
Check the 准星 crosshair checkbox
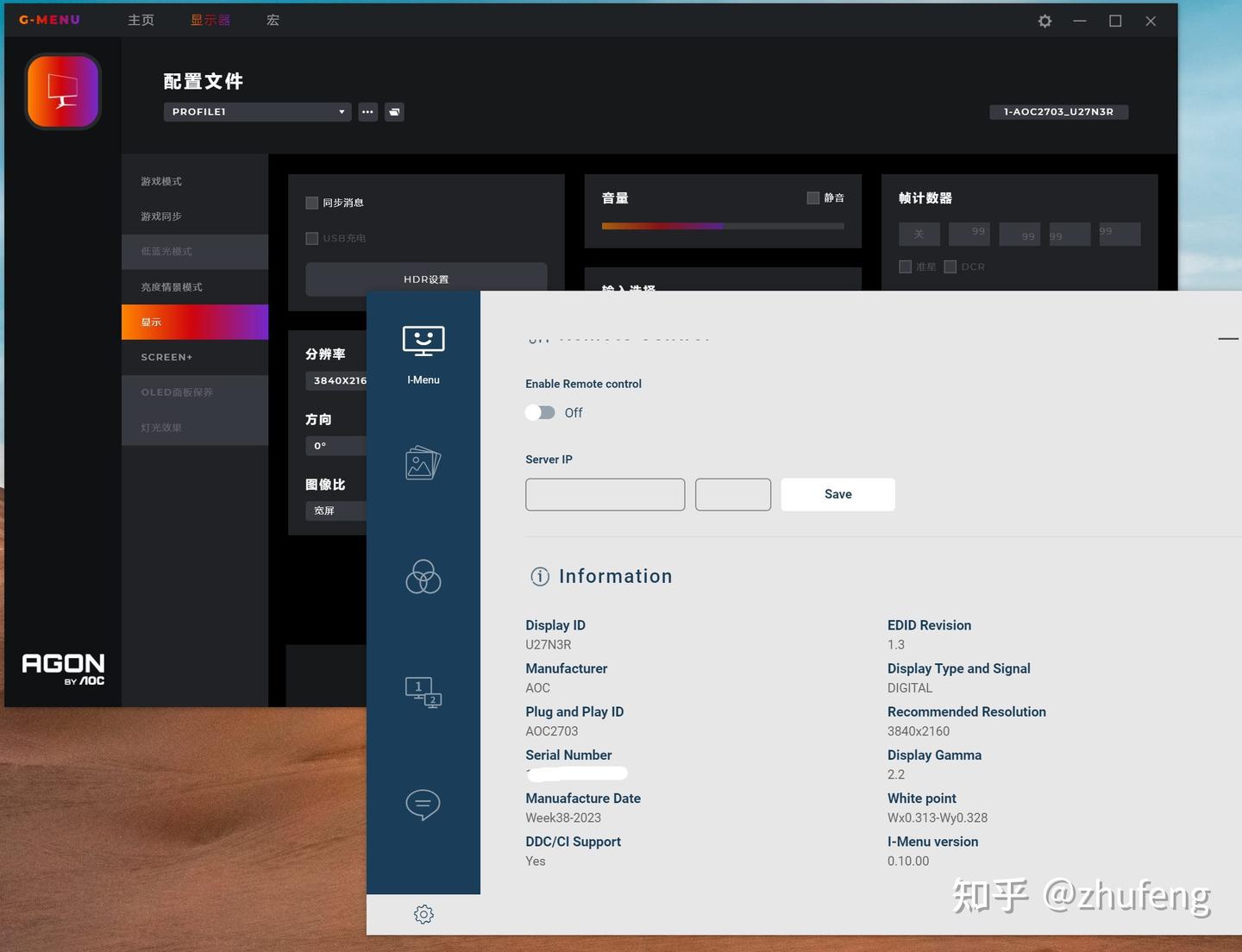point(905,266)
